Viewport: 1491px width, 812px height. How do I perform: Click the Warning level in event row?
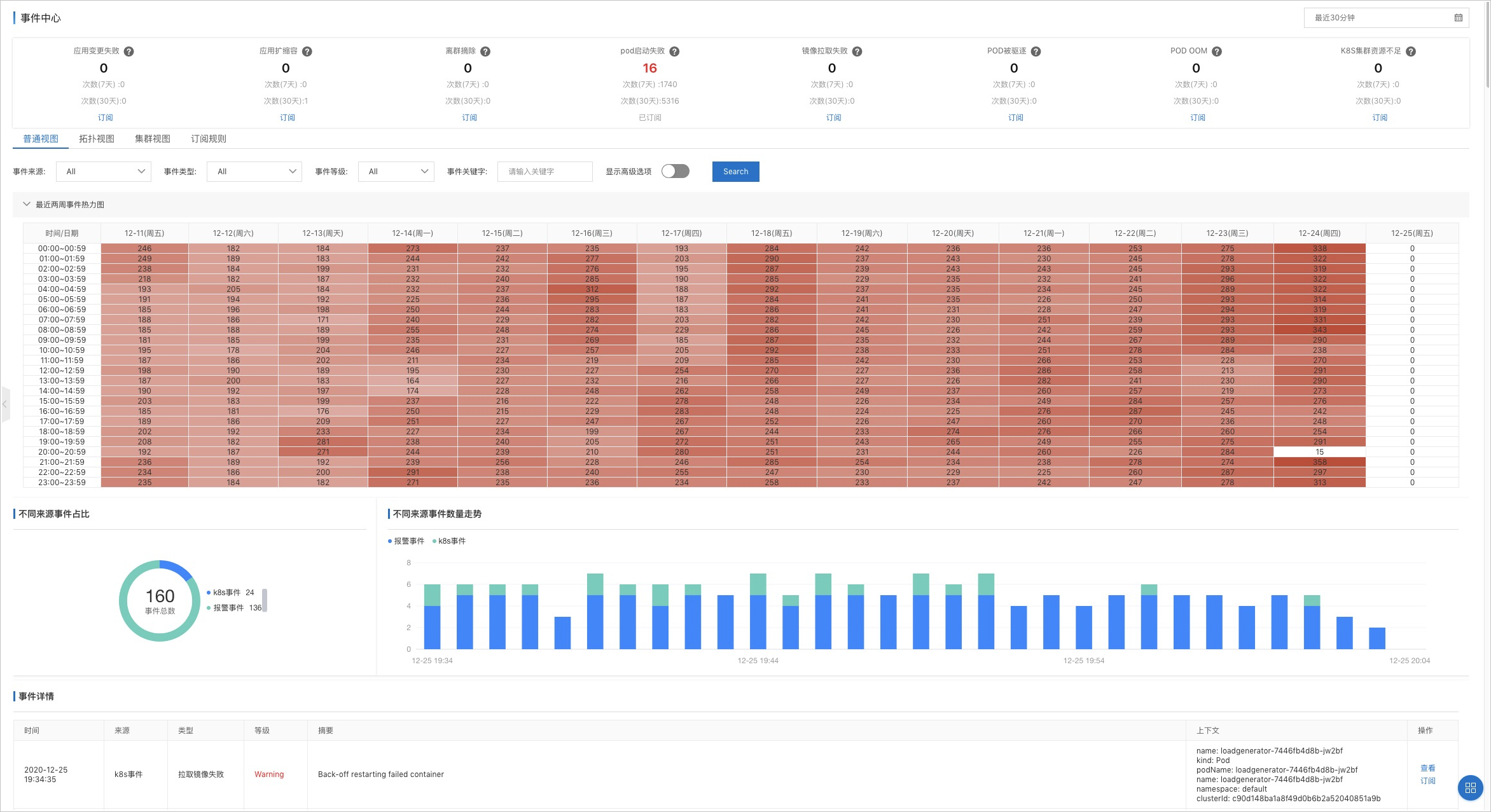pos(269,774)
